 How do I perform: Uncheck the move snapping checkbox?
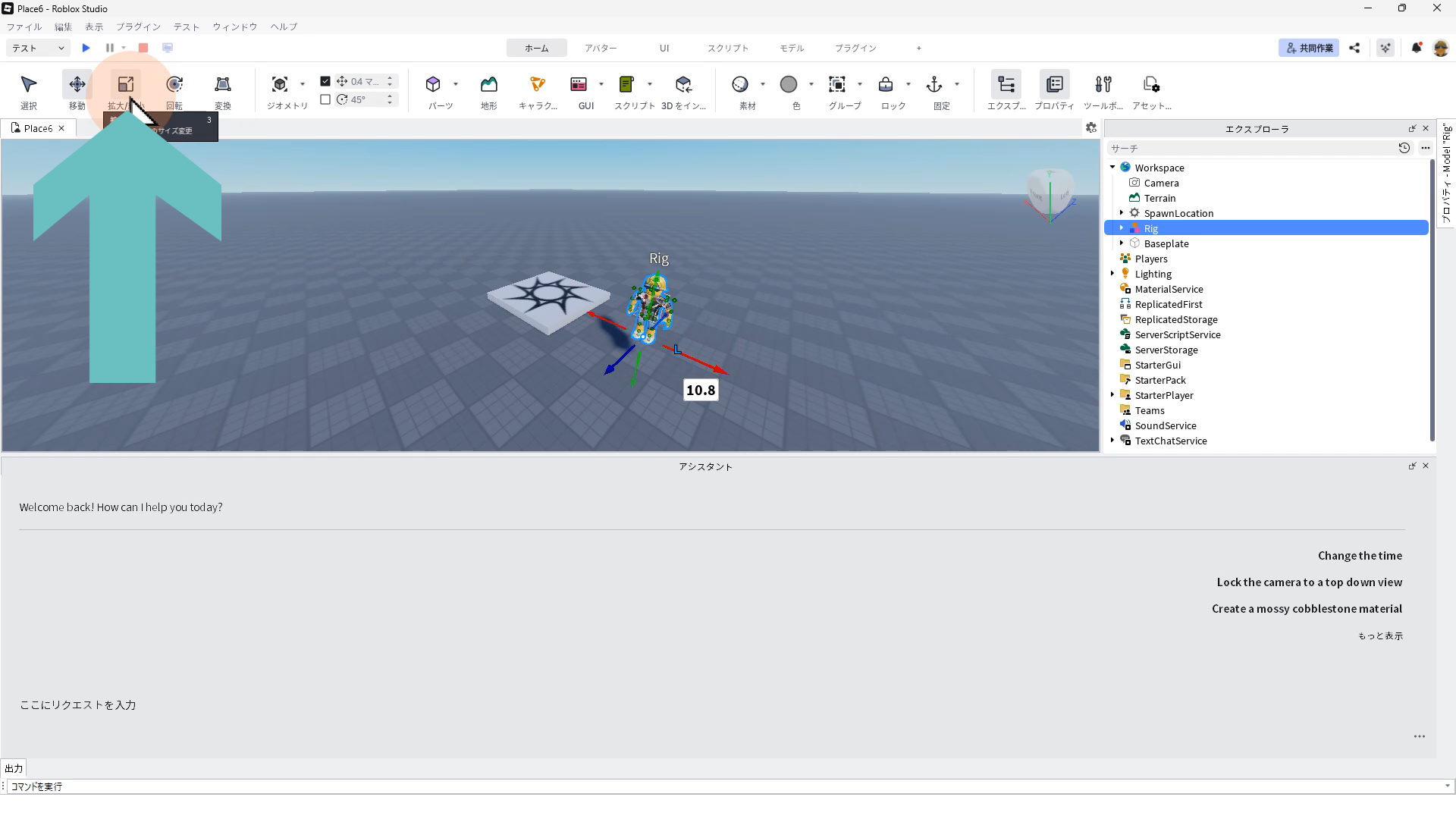click(325, 81)
